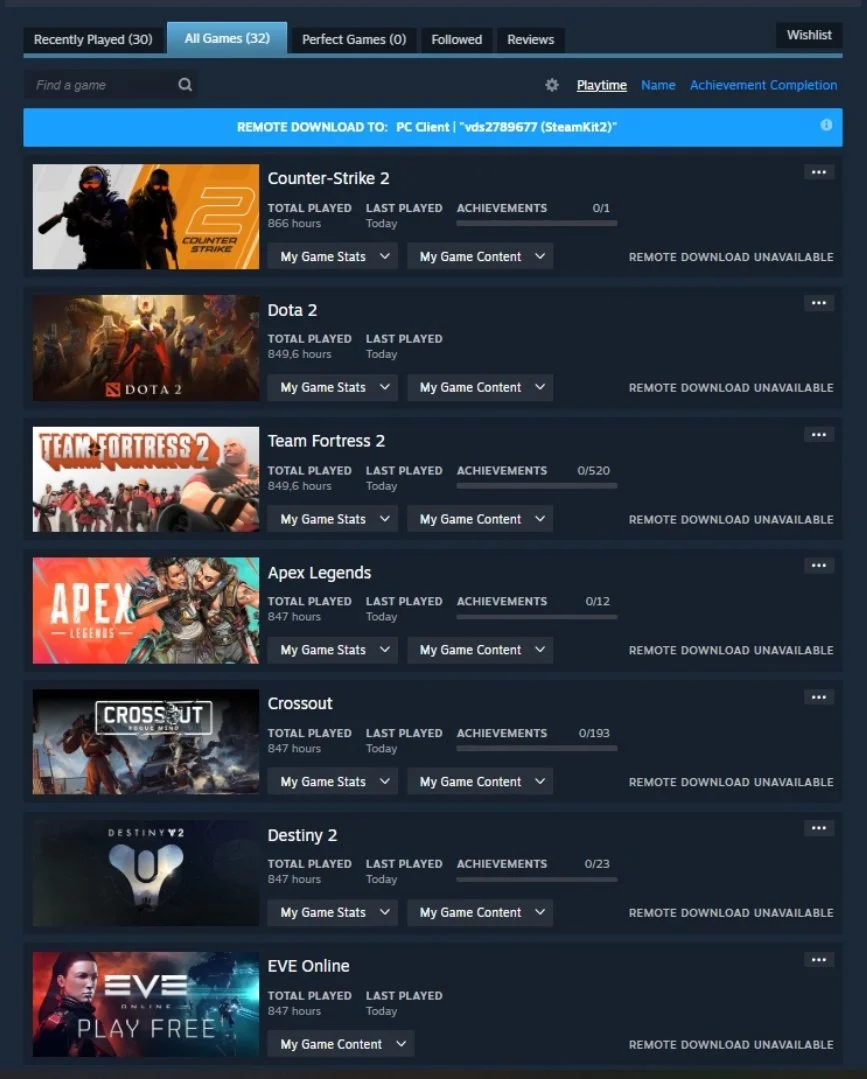Open the Team Fortress 2 title link
This screenshot has width=867, height=1079.
[326, 441]
